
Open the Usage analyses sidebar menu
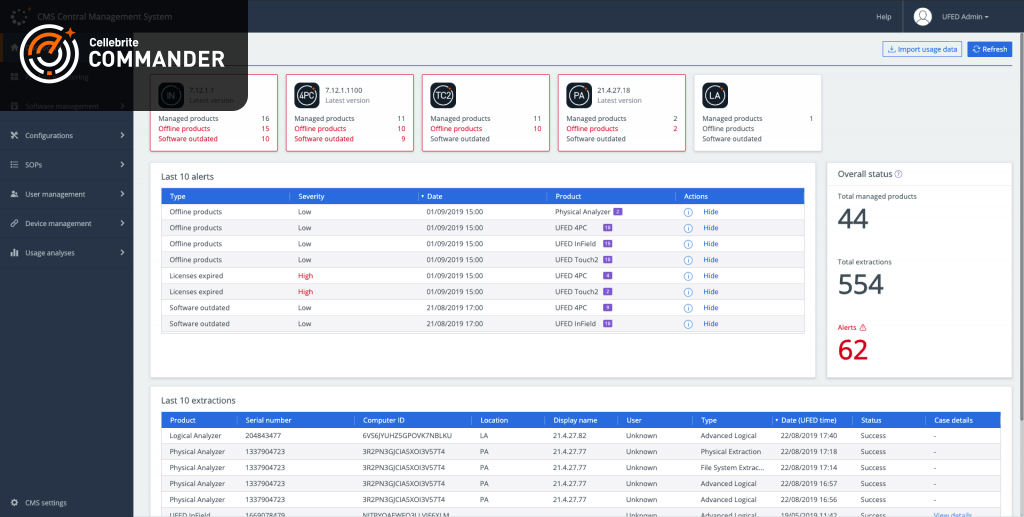[67, 253]
